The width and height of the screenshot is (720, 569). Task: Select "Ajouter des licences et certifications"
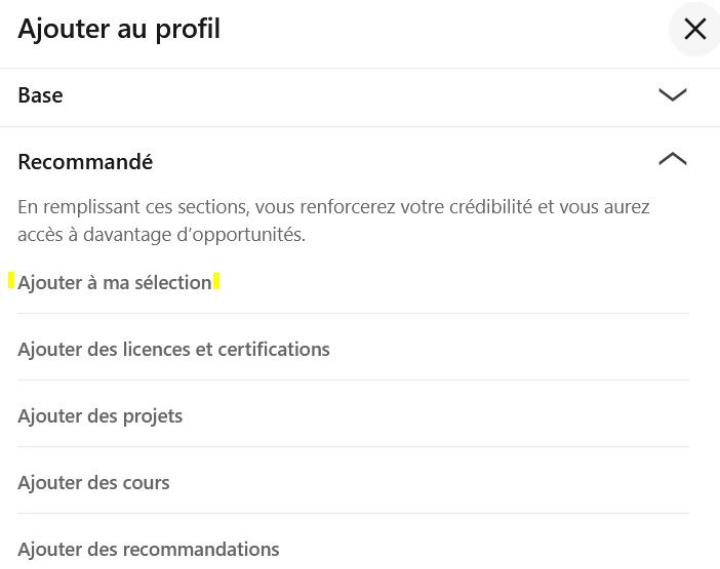pyautogui.click(x=174, y=350)
